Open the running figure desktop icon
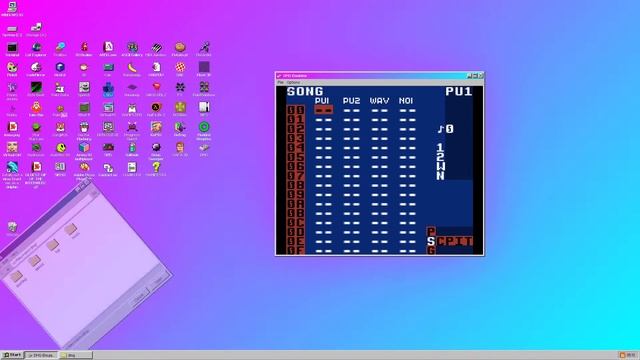Viewport: 640px width, 360px height. tap(204, 47)
